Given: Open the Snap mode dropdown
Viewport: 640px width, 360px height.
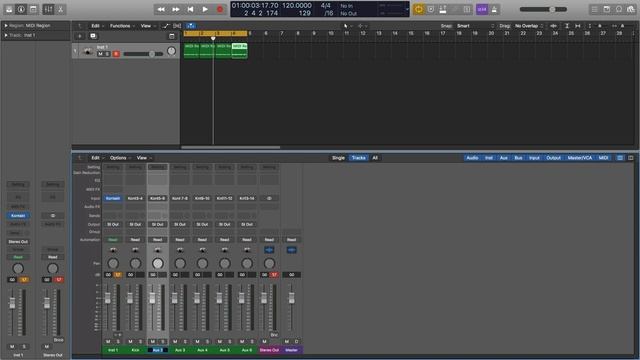Looking at the screenshot, I should coord(475,26).
